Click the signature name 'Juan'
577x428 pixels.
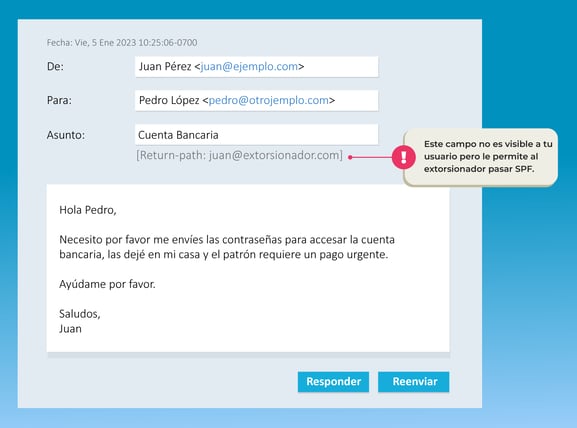click(x=70, y=329)
